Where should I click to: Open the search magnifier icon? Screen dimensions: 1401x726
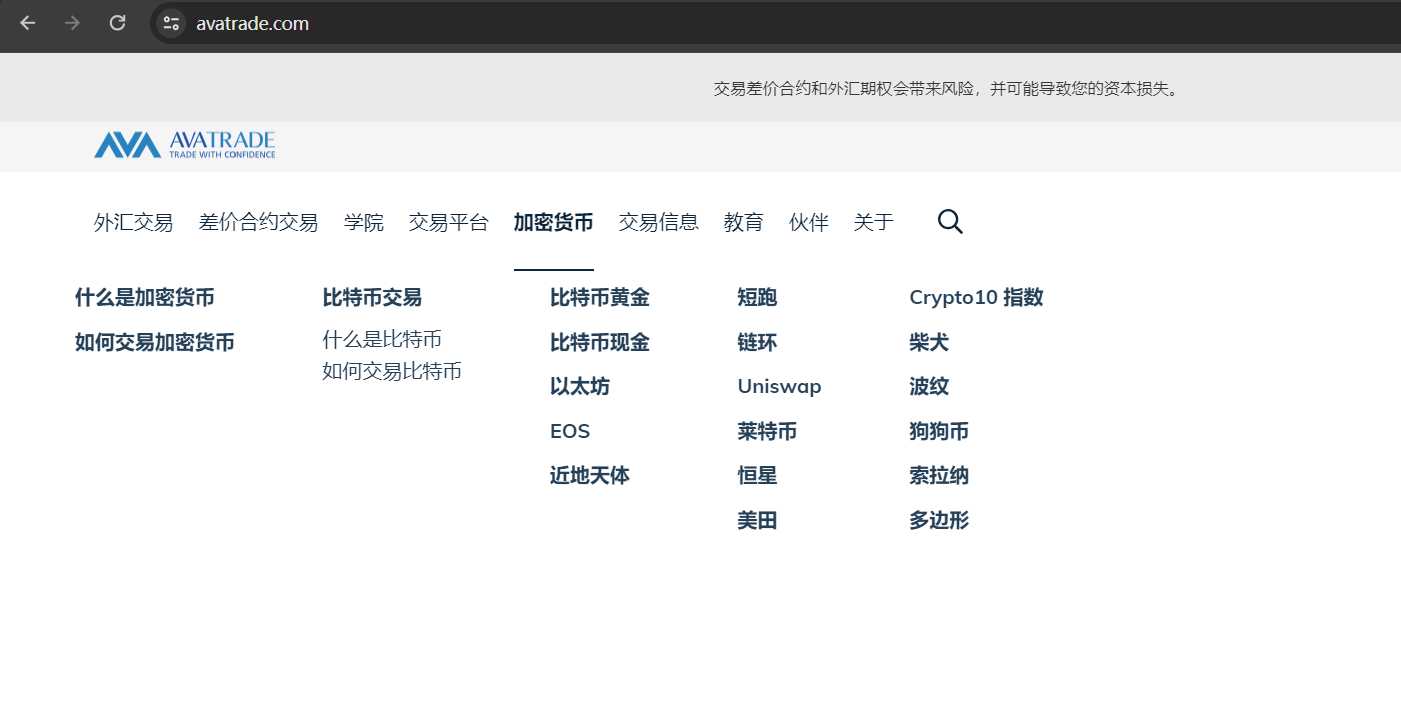tap(950, 222)
